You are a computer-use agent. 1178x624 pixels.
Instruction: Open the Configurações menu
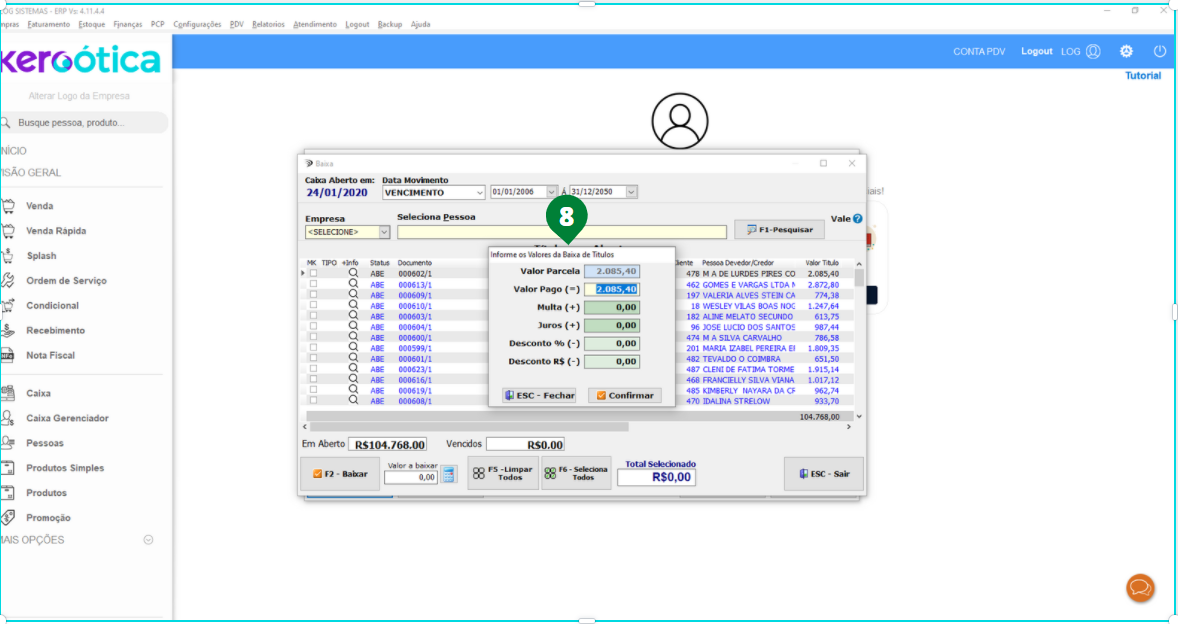click(x=197, y=24)
